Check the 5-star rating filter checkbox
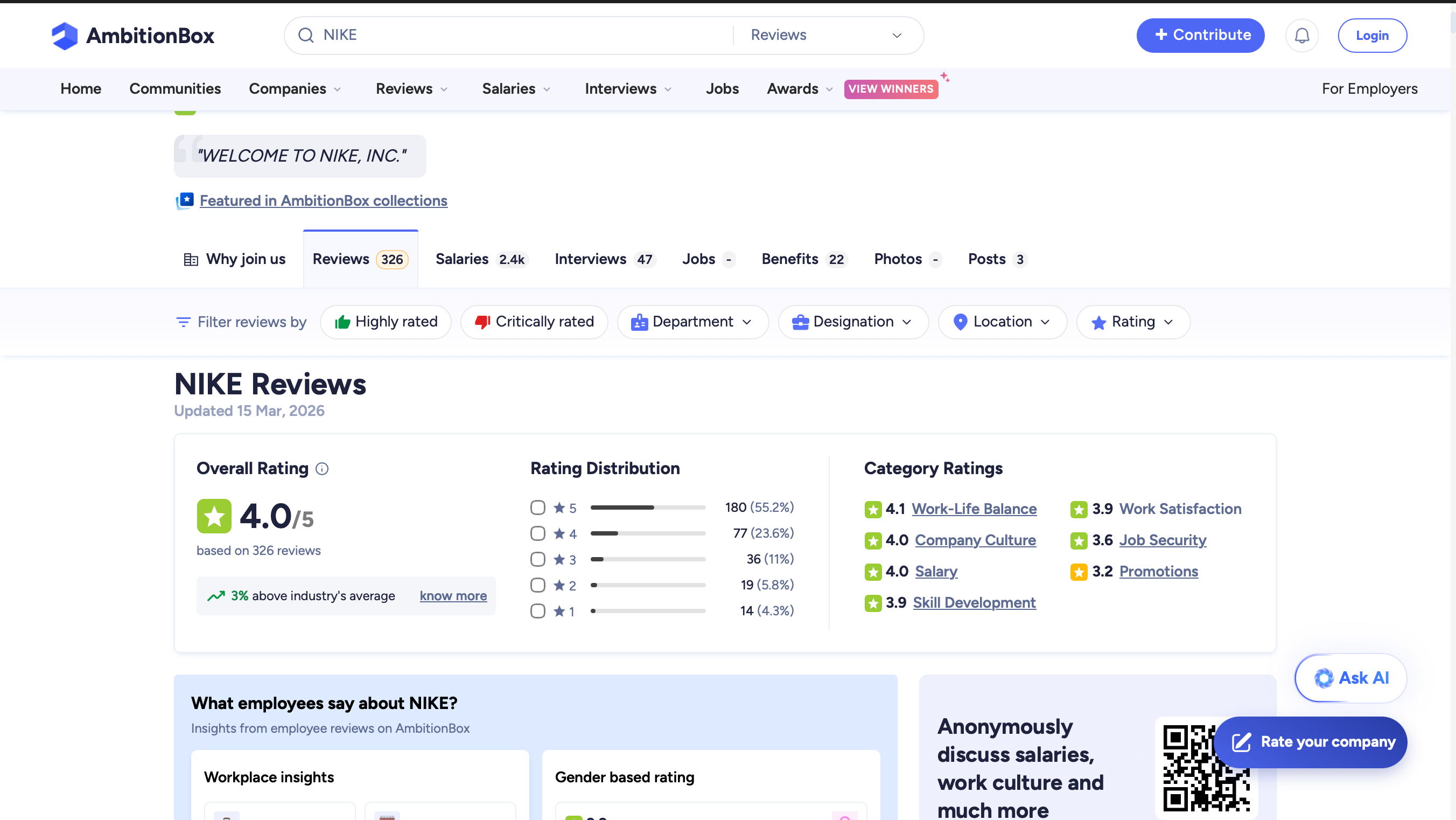The height and width of the screenshot is (820, 1456). pos(537,508)
